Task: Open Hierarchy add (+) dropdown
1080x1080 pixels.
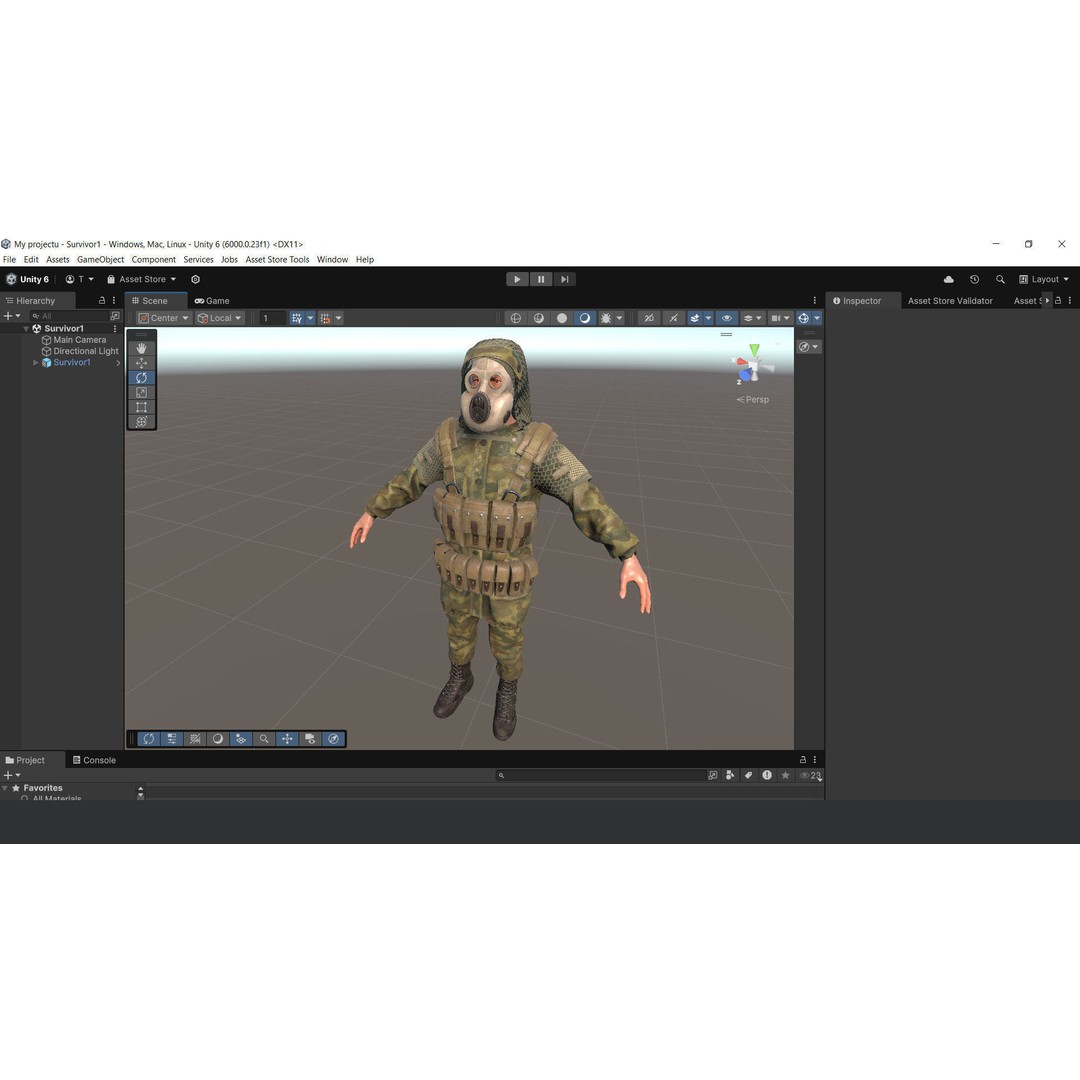Action: (12, 315)
